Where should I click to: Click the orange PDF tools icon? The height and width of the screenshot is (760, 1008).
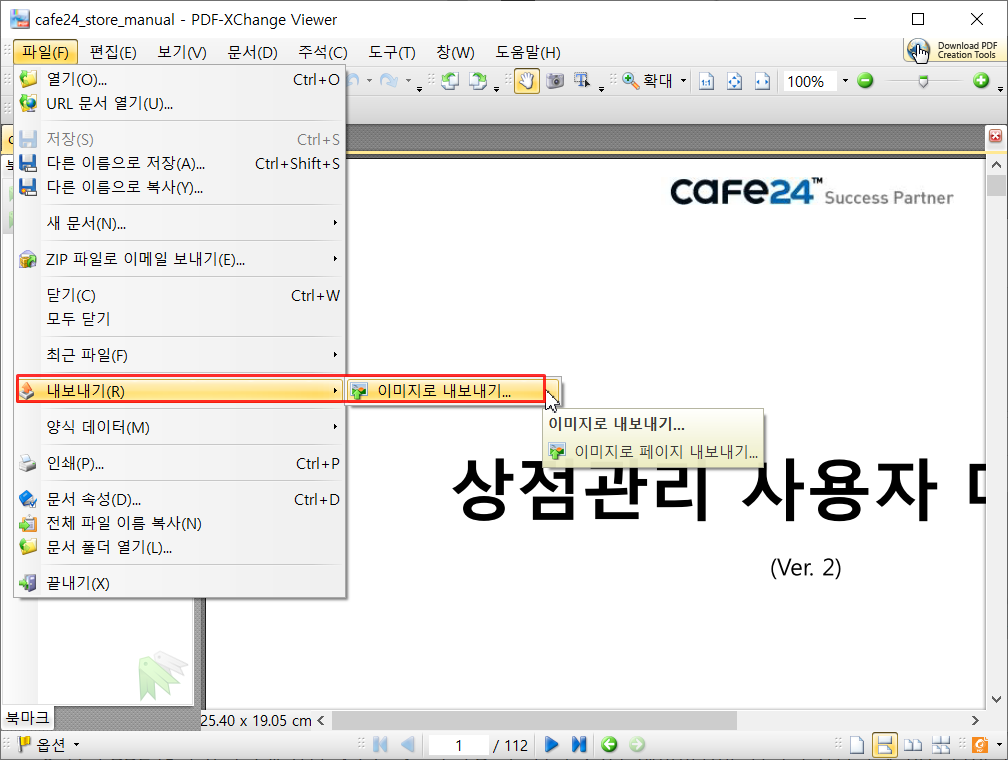coord(980,745)
